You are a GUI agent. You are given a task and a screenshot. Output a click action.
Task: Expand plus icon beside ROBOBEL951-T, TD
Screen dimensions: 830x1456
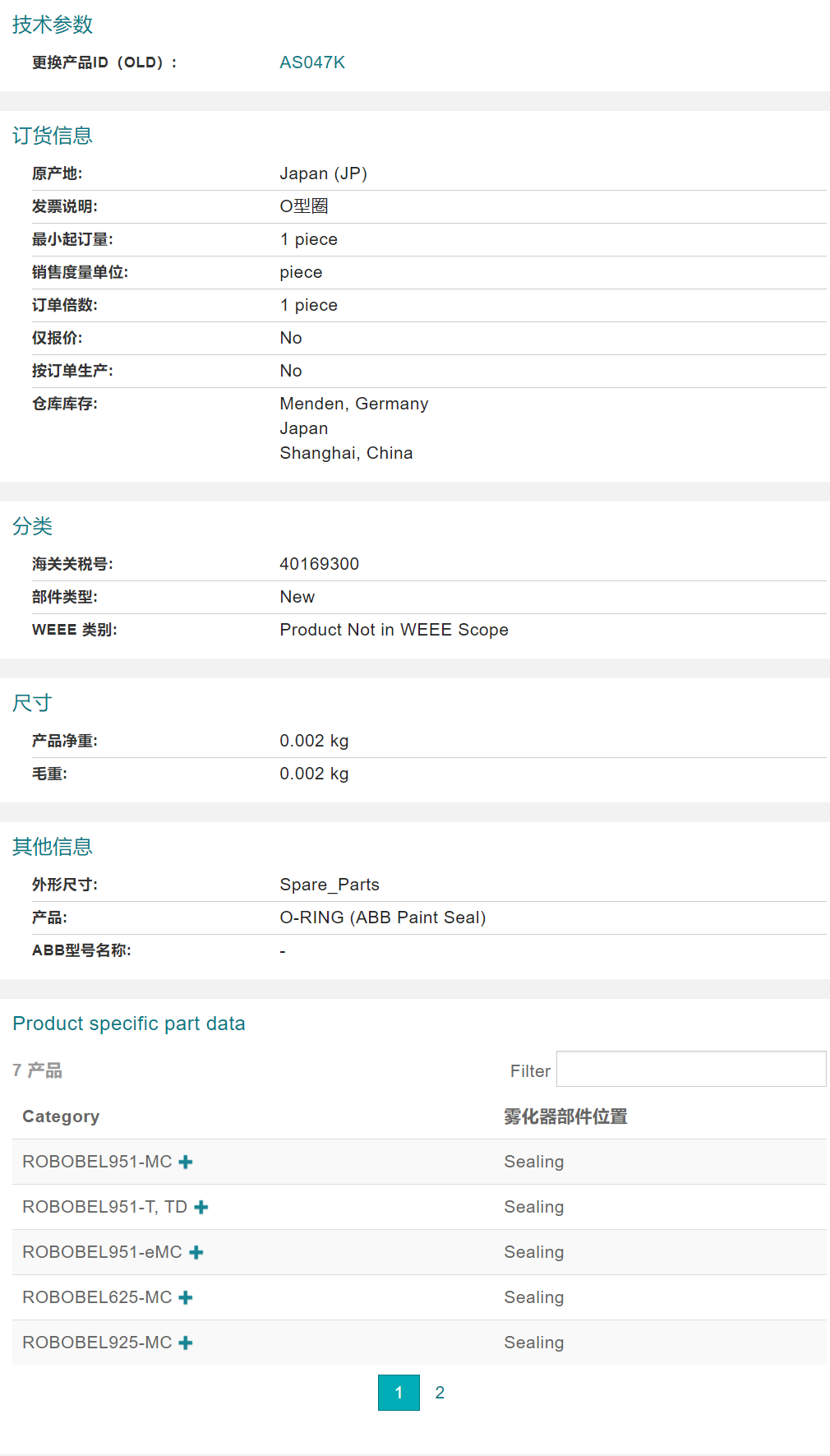[201, 1207]
